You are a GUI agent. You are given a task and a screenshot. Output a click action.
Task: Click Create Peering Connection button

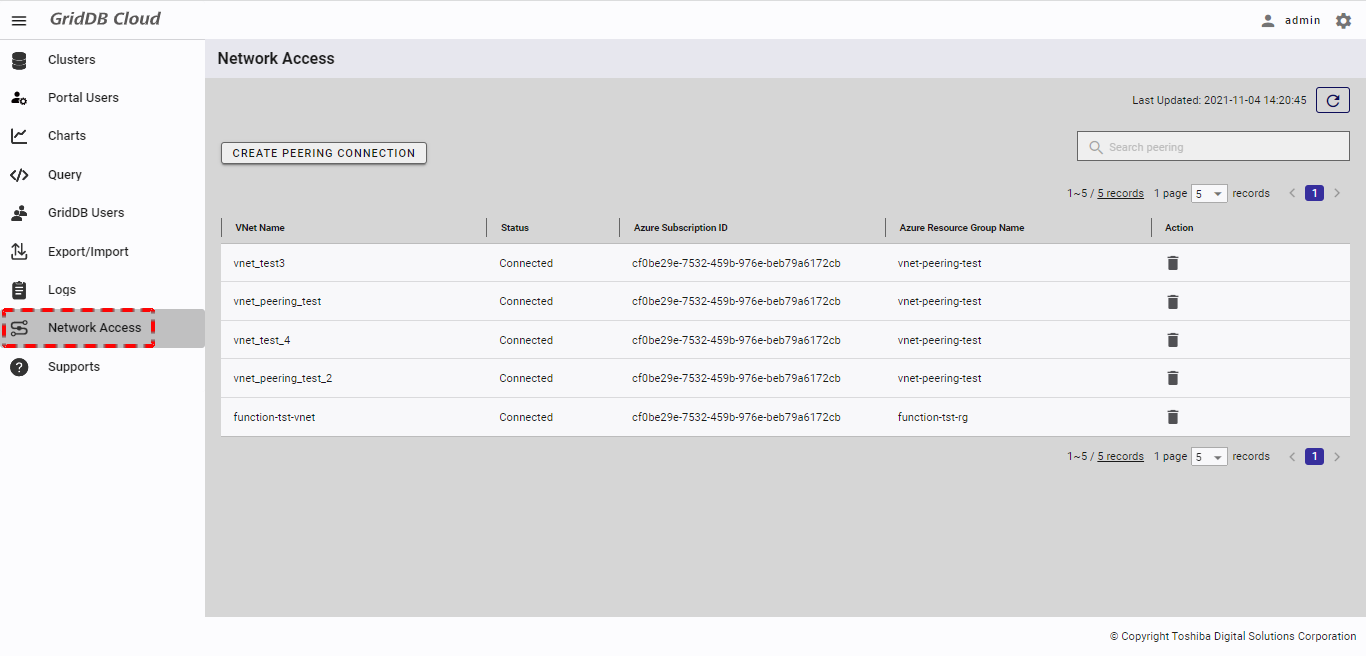point(324,153)
